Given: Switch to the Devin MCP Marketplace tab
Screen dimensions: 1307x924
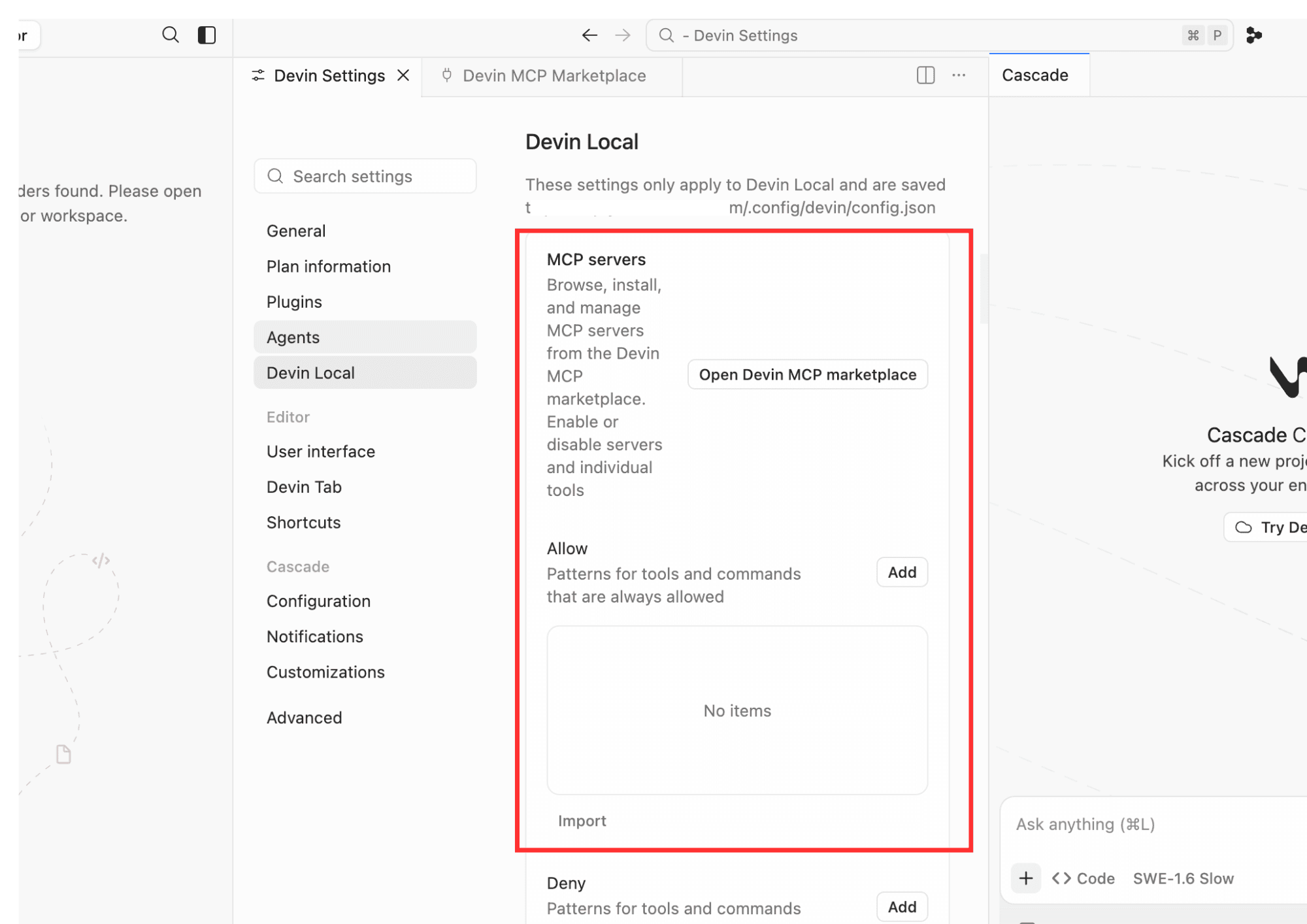Looking at the screenshot, I should [552, 76].
